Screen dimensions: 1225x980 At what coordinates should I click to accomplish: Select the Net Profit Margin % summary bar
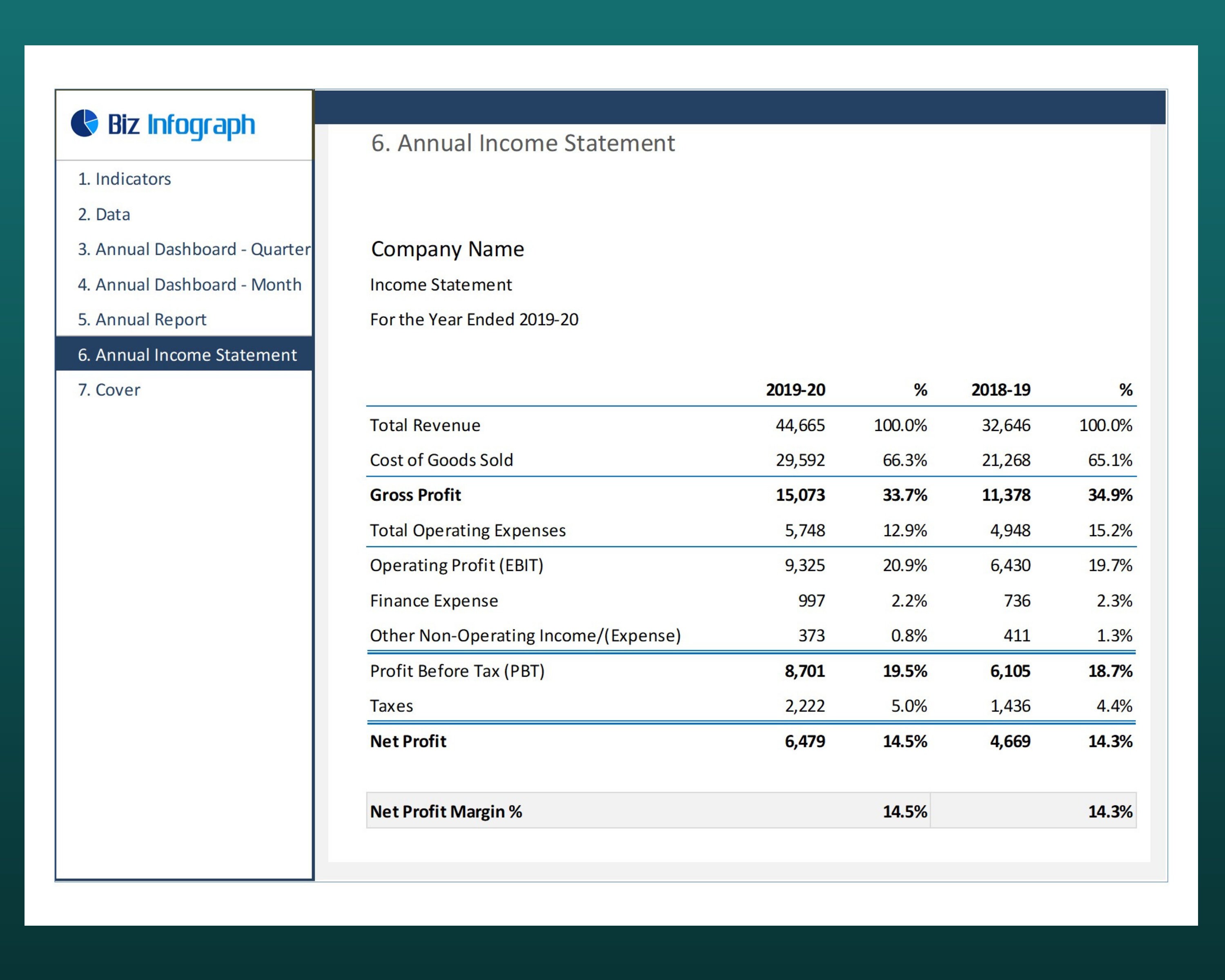[446, 811]
